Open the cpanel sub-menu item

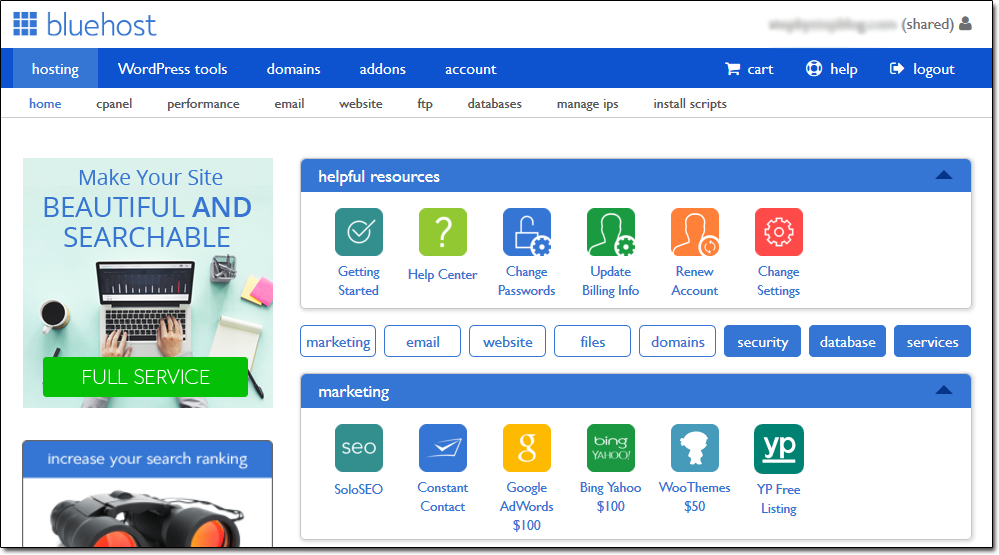point(114,103)
